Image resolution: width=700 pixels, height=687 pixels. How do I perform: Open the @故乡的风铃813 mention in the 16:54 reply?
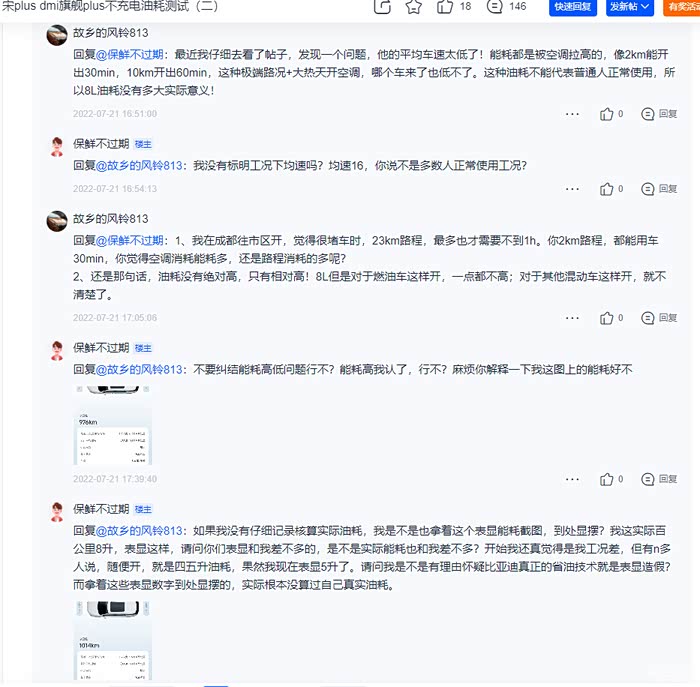tap(139, 166)
